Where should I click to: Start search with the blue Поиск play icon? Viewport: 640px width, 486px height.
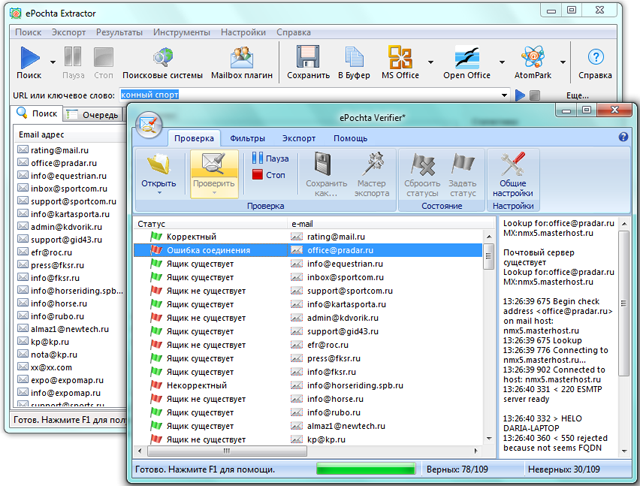pyautogui.click(x=30, y=58)
